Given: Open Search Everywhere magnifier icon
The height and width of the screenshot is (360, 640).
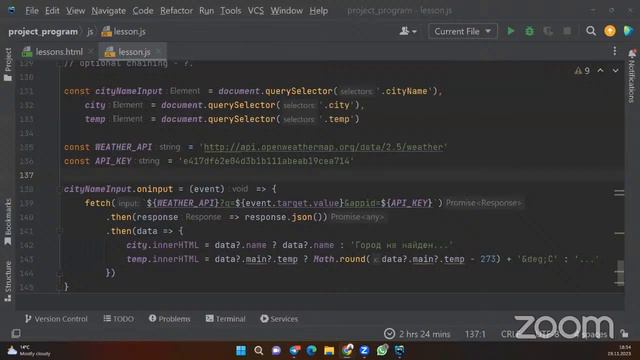Looking at the screenshot, I should [x=591, y=31].
